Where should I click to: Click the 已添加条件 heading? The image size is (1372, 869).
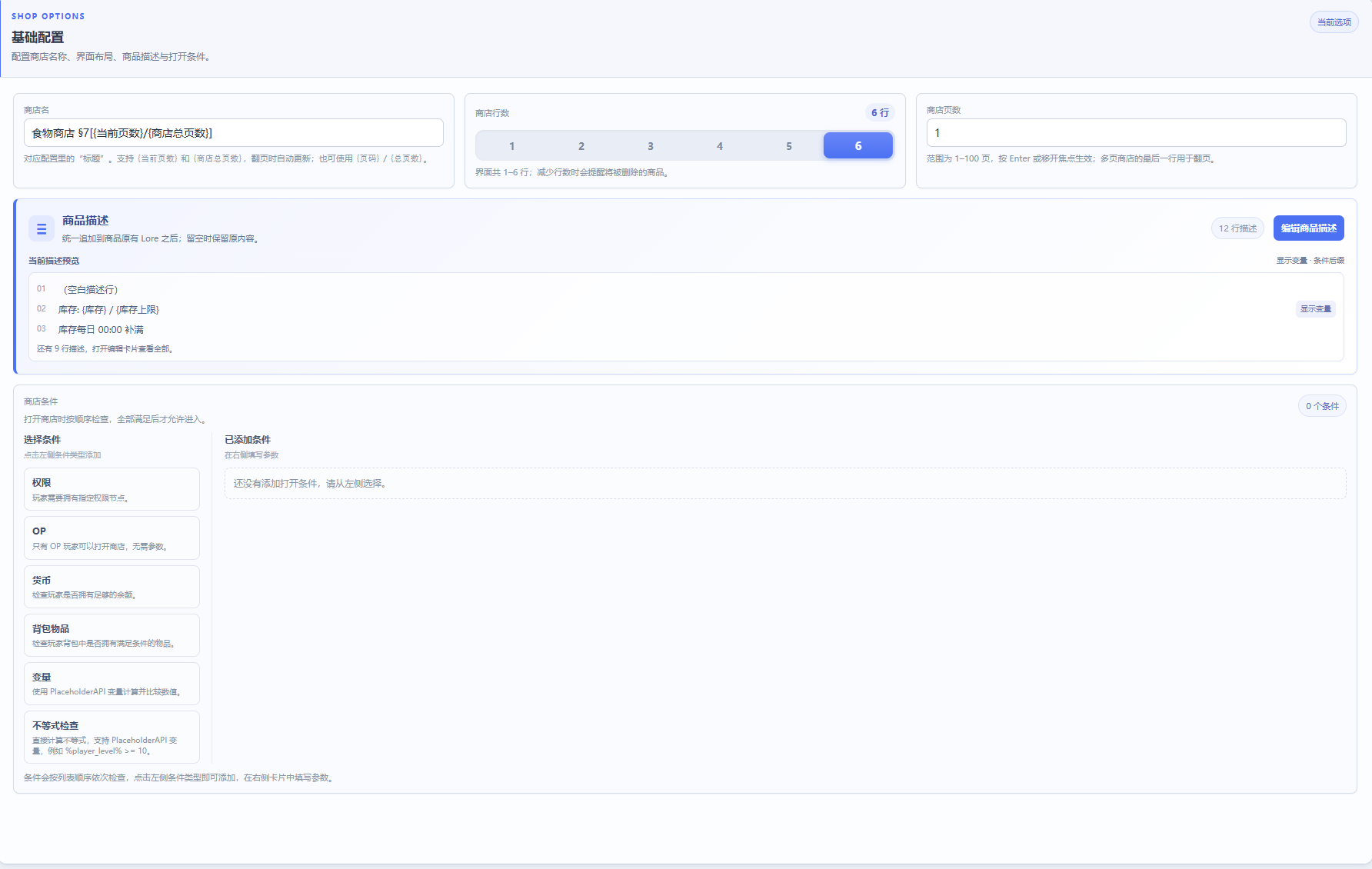point(248,440)
